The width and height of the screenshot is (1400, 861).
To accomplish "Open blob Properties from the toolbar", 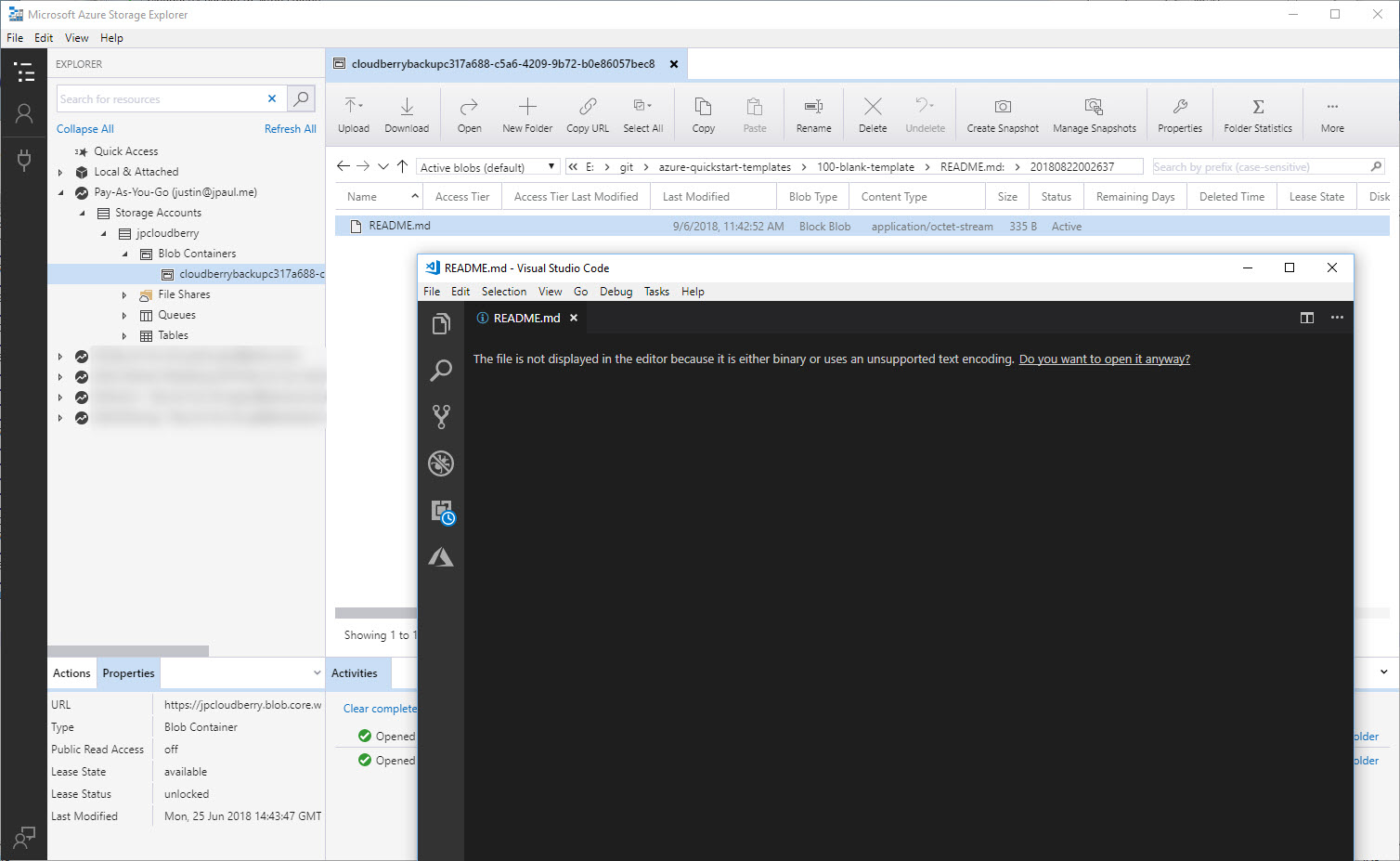I will [1180, 114].
